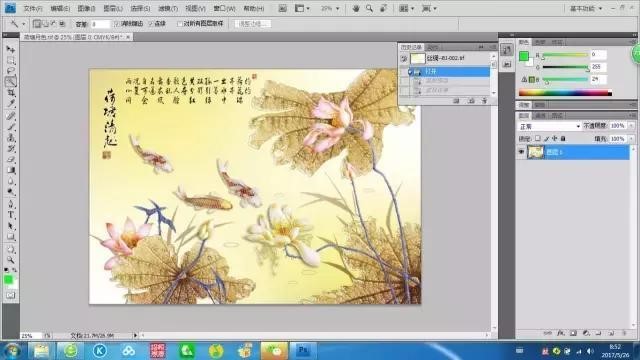Select the Zoom tool in toolbox

coord(11,260)
